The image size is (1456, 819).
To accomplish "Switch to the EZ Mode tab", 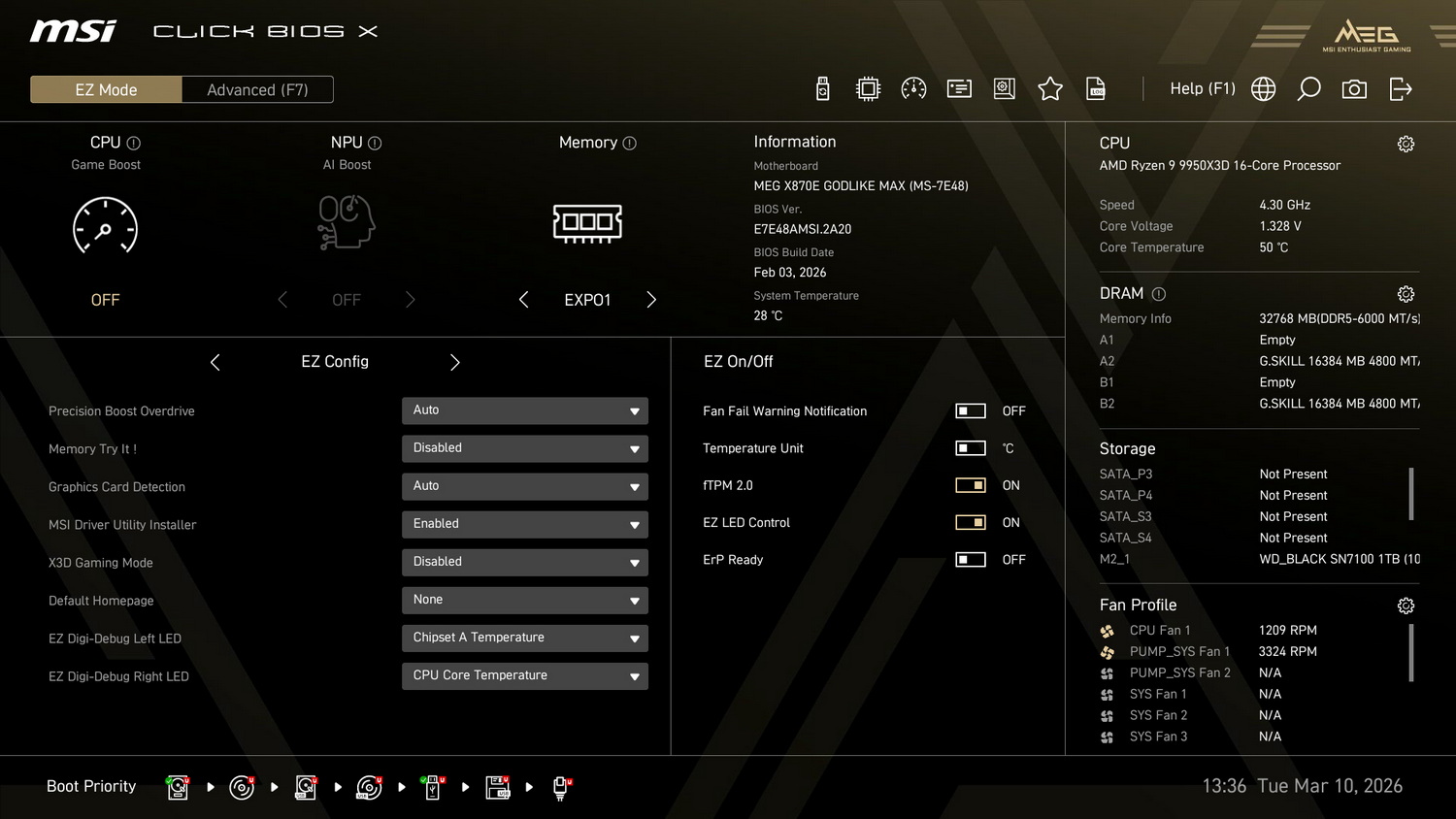I will (x=106, y=89).
